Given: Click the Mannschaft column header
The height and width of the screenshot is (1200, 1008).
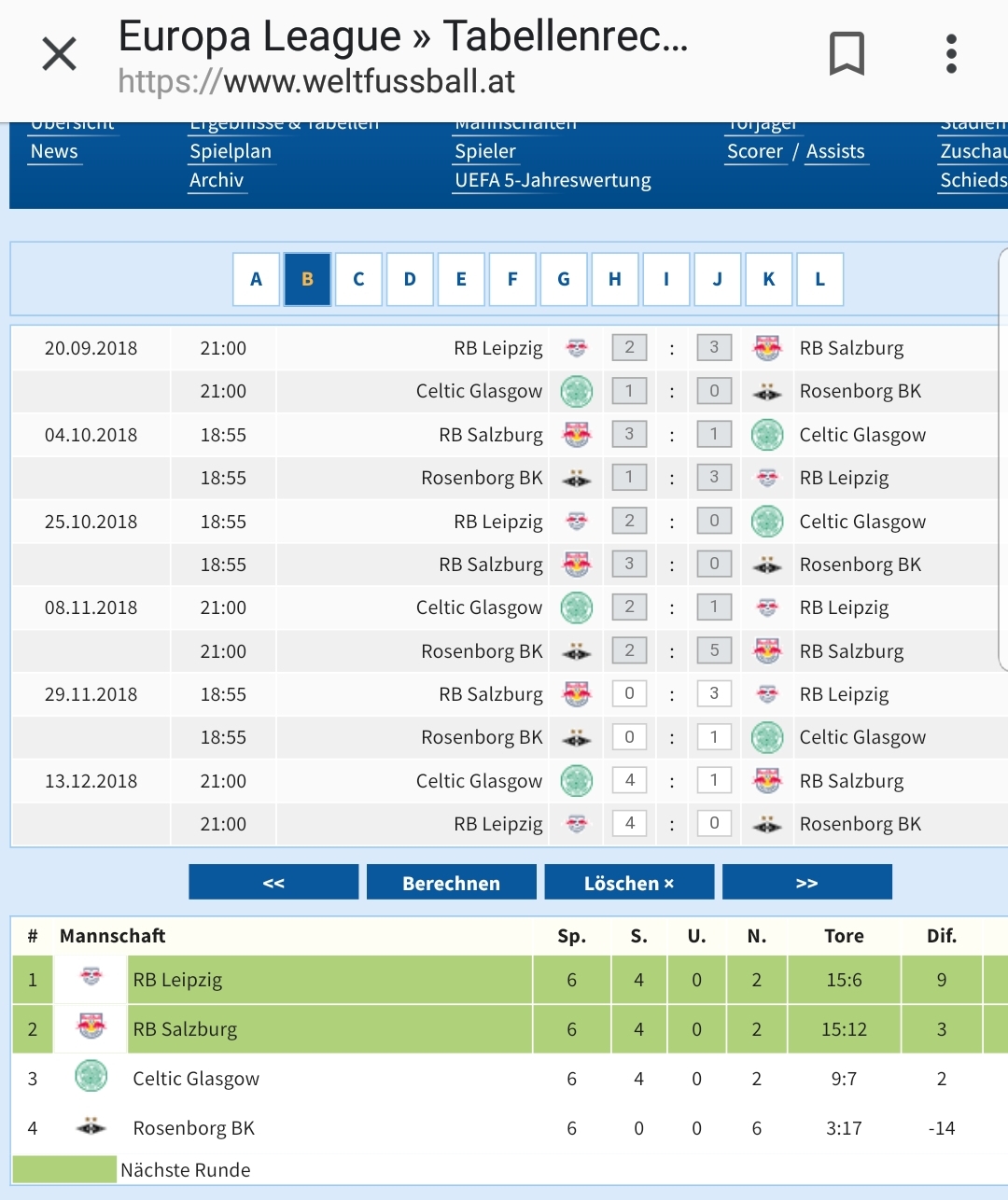Looking at the screenshot, I should coord(112,936).
